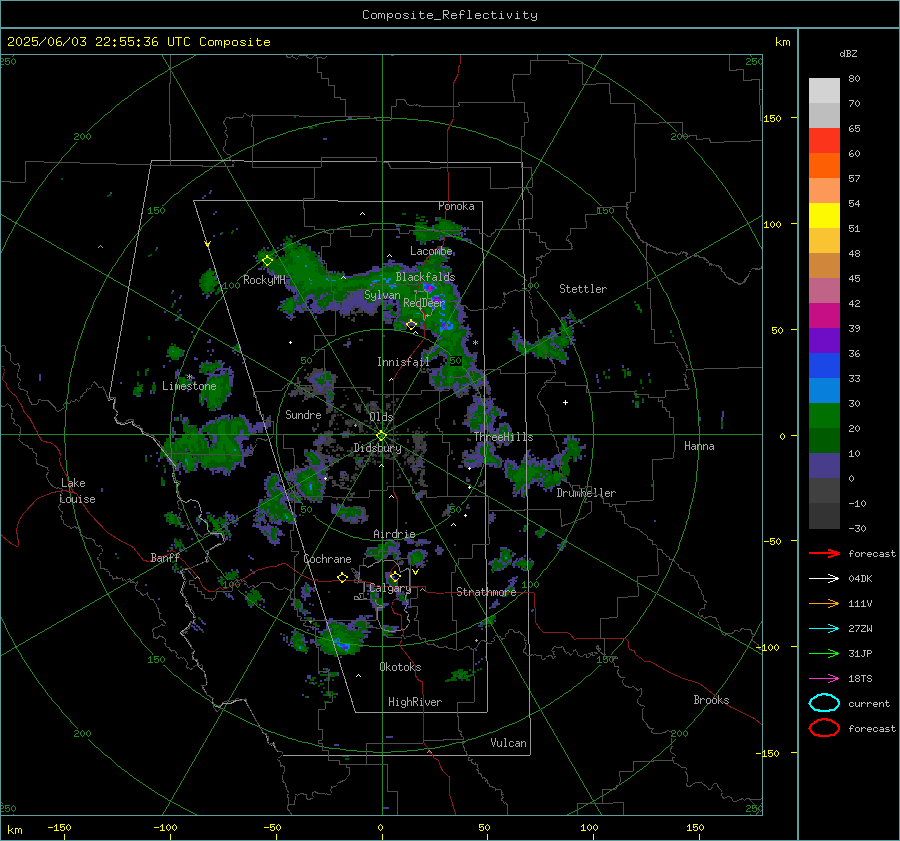This screenshot has width=900, height=841.
Task: Click the red forecast ellipse icon
Action: pyautogui.click(x=824, y=728)
